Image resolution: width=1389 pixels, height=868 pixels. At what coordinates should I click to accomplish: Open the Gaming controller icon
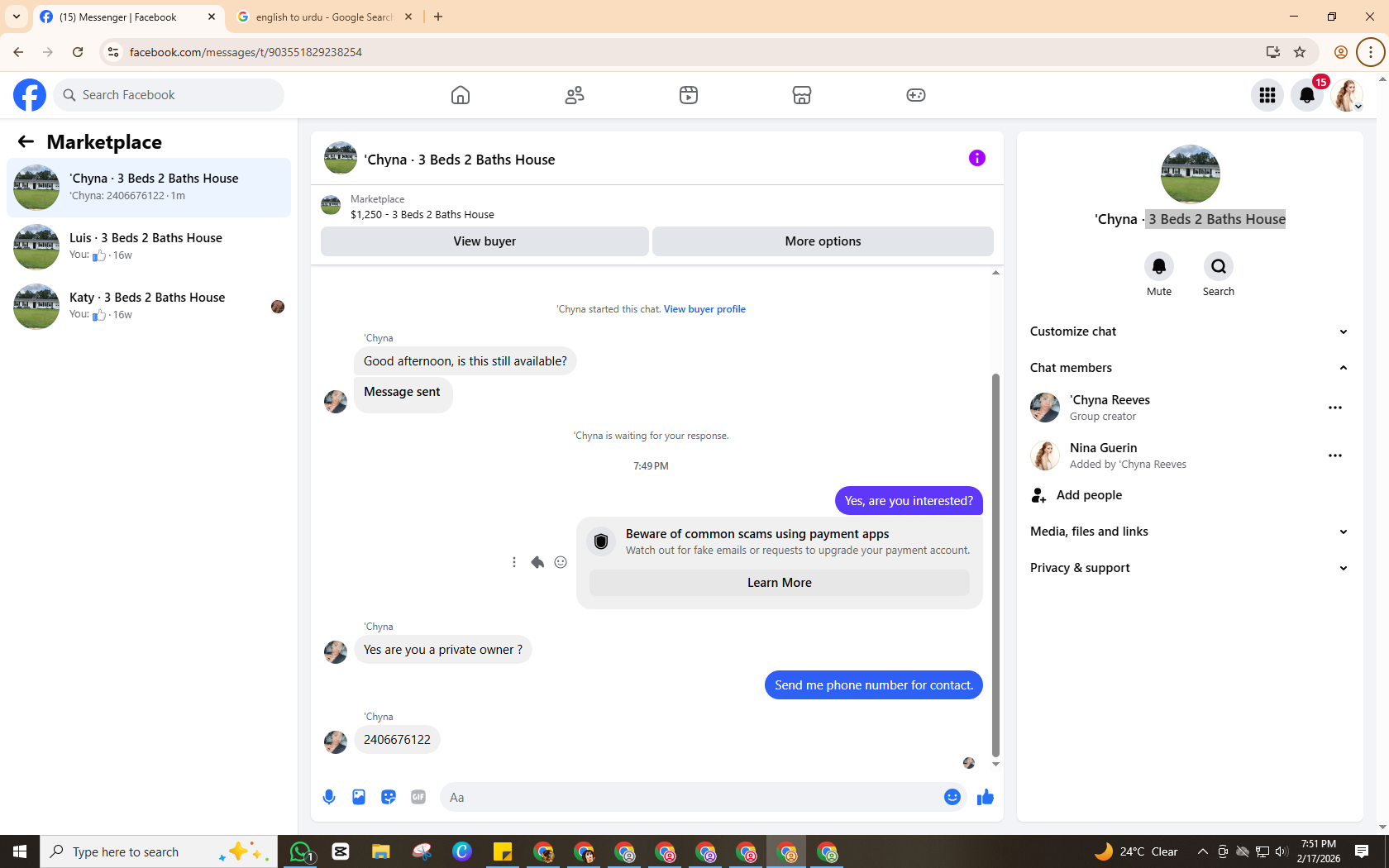916,95
